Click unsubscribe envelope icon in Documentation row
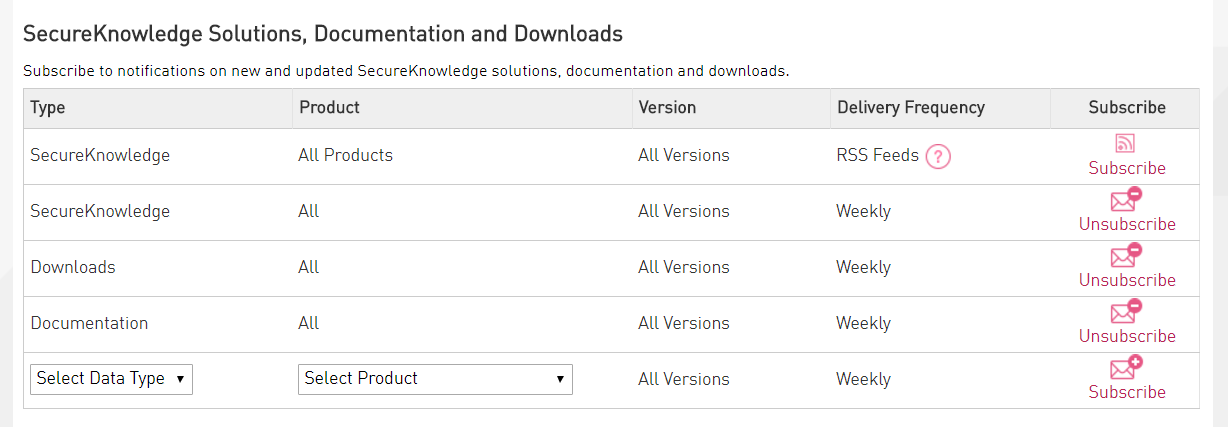1228x427 pixels. [x=1126, y=311]
